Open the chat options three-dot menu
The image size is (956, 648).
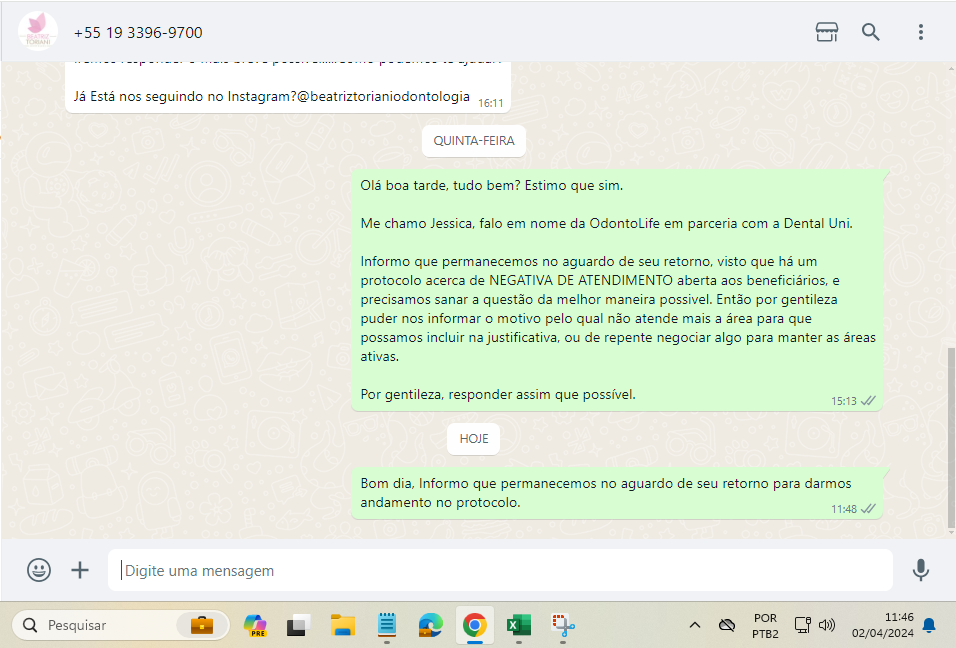point(920,32)
